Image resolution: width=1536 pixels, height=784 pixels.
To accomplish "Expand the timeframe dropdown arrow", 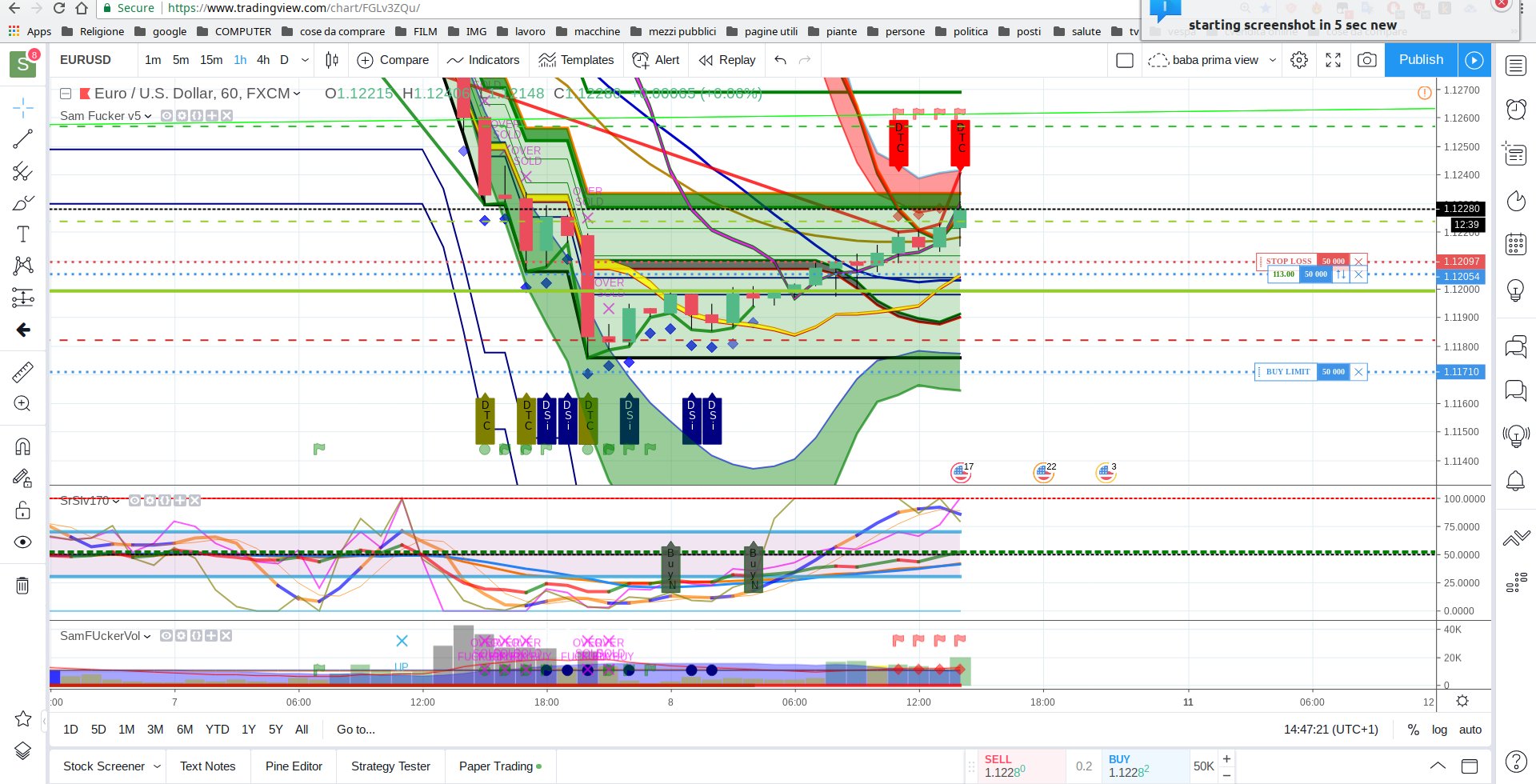I will click(305, 60).
